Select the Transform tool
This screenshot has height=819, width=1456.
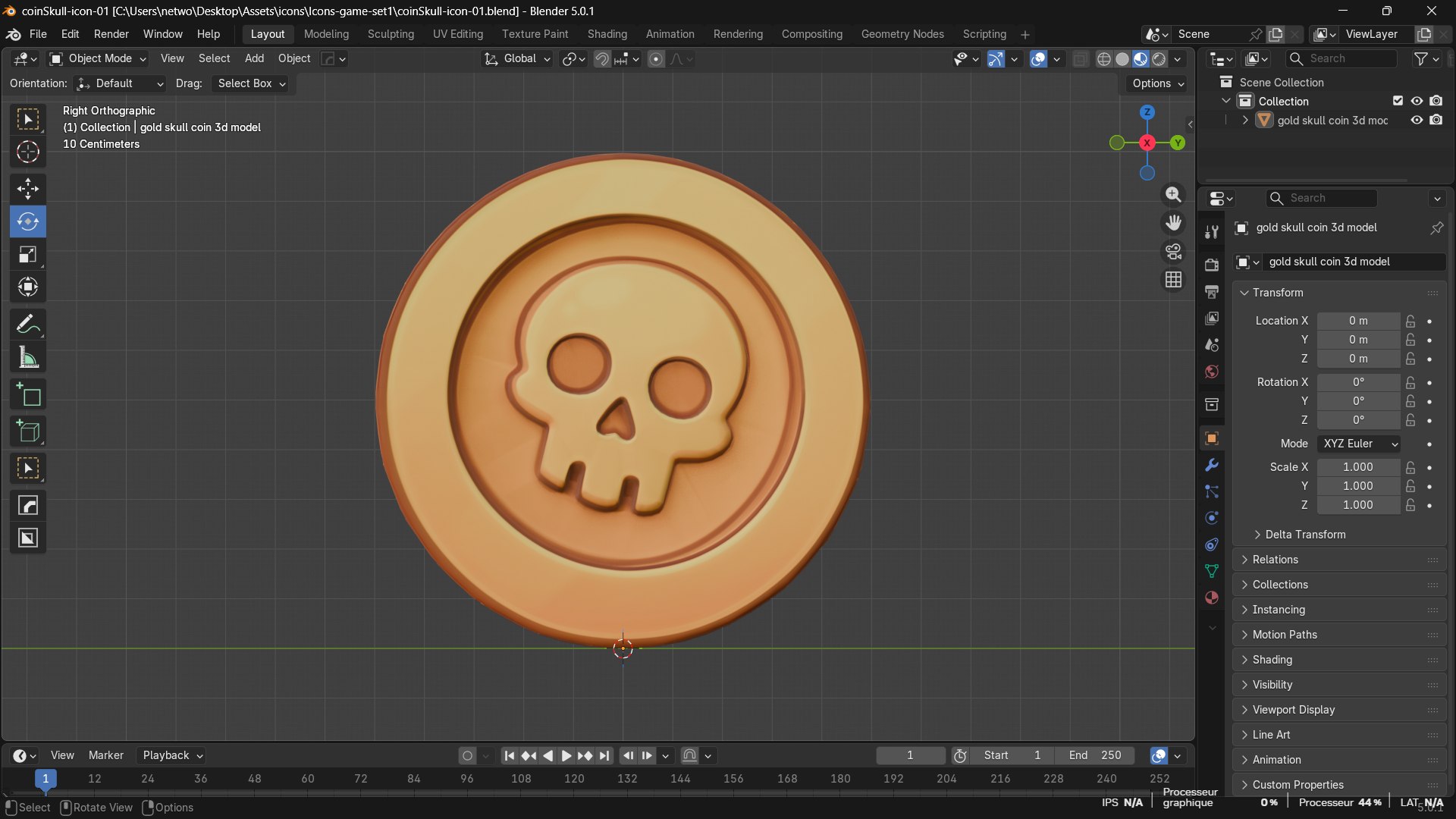pyautogui.click(x=28, y=287)
